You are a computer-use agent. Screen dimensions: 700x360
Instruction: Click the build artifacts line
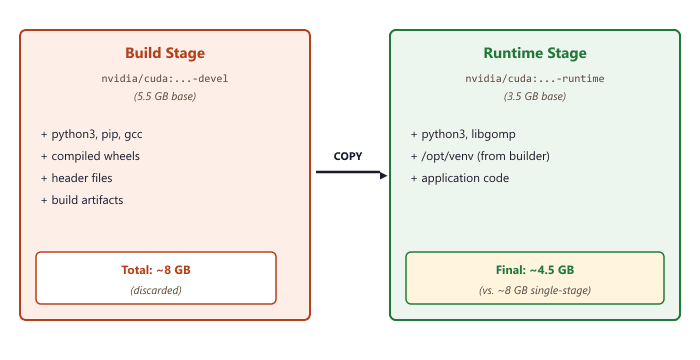click(x=82, y=200)
